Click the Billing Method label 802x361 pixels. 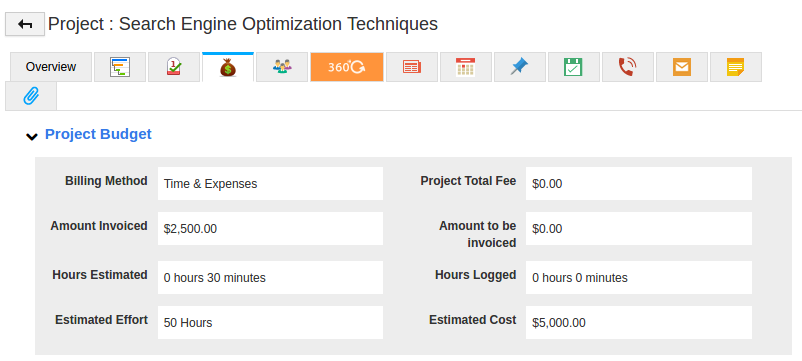[106, 181]
